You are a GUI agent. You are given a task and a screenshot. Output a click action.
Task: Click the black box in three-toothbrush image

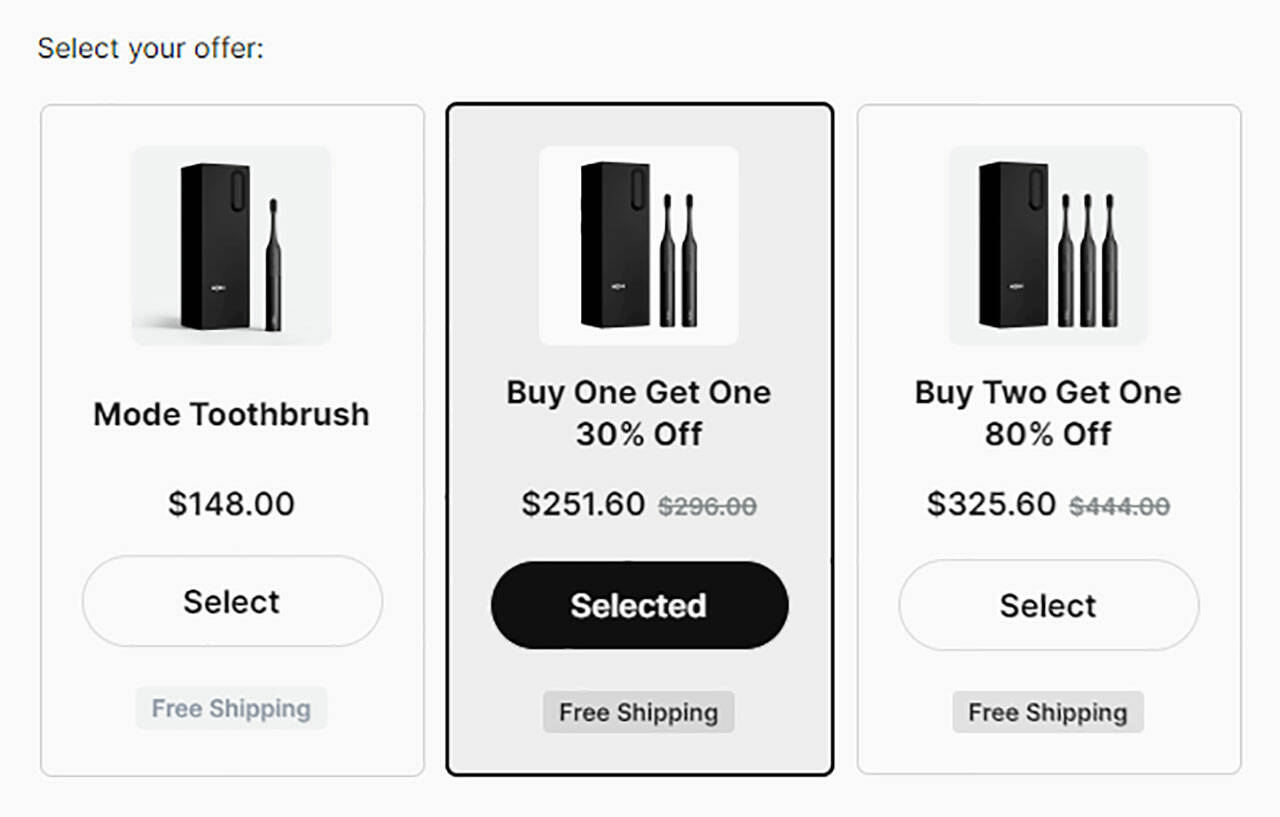(1014, 246)
